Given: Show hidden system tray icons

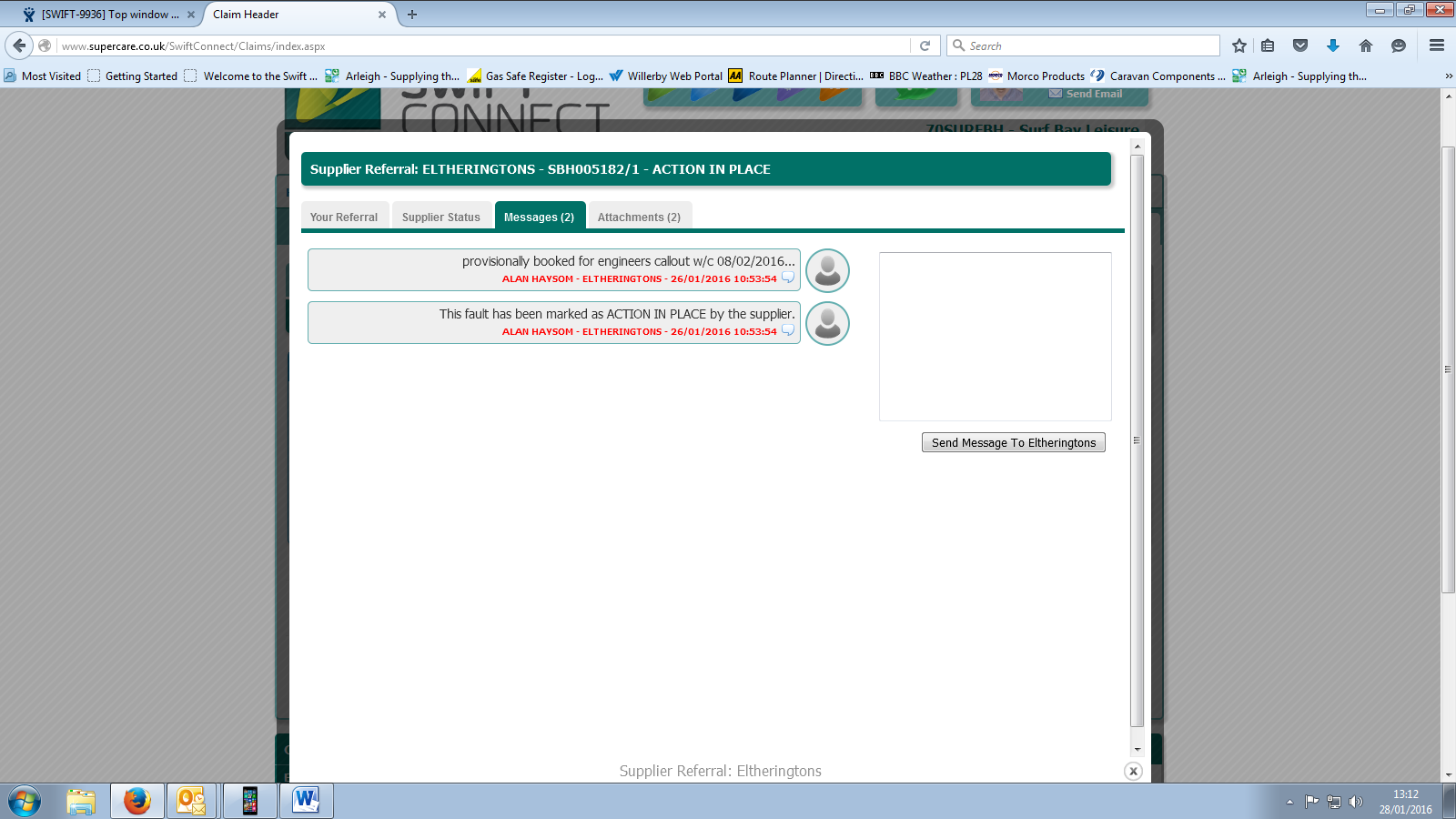Looking at the screenshot, I should pyautogui.click(x=1289, y=802).
